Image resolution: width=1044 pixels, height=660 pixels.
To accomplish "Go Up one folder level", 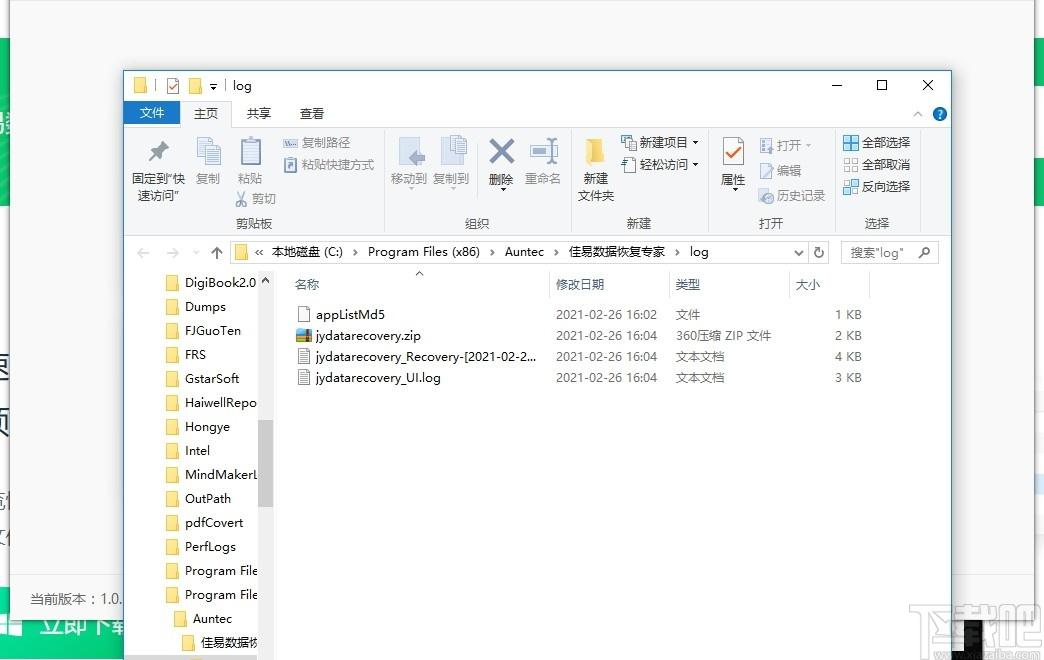I will [216, 253].
